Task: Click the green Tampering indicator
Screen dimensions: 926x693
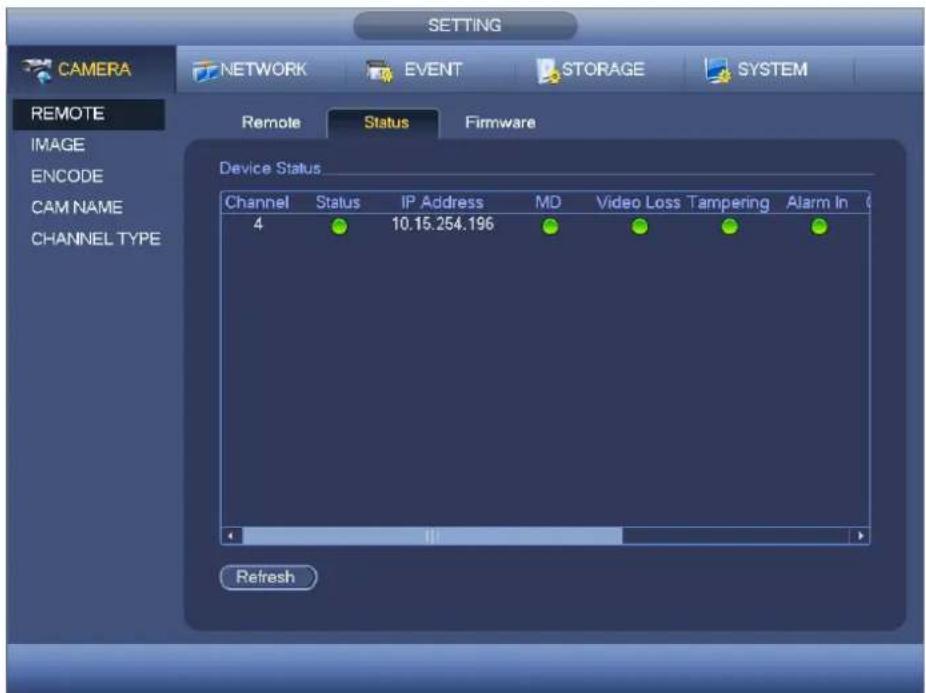Action: coord(729,227)
